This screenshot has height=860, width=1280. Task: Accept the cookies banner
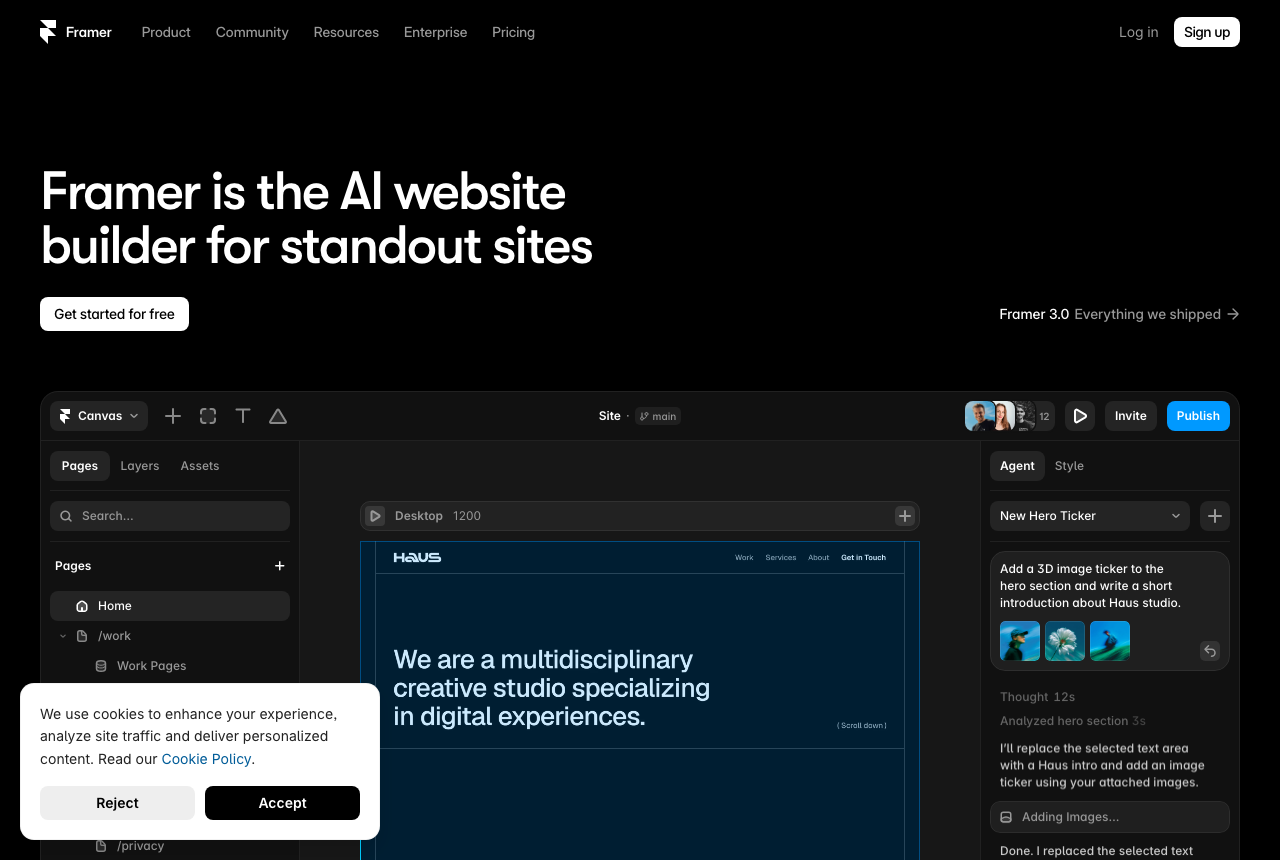pyautogui.click(x=282, y=803)
